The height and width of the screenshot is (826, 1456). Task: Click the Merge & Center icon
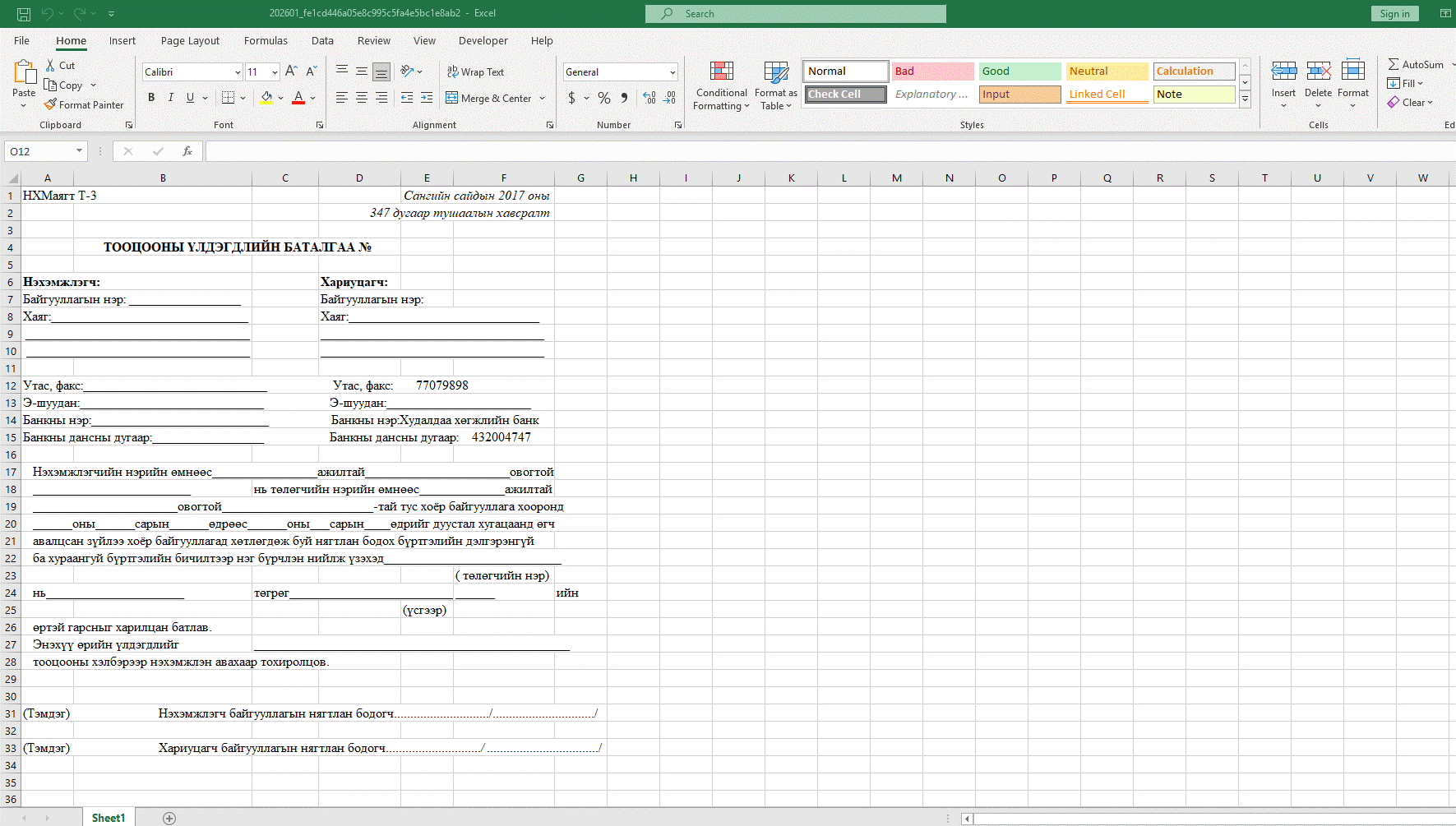point(452,98)
